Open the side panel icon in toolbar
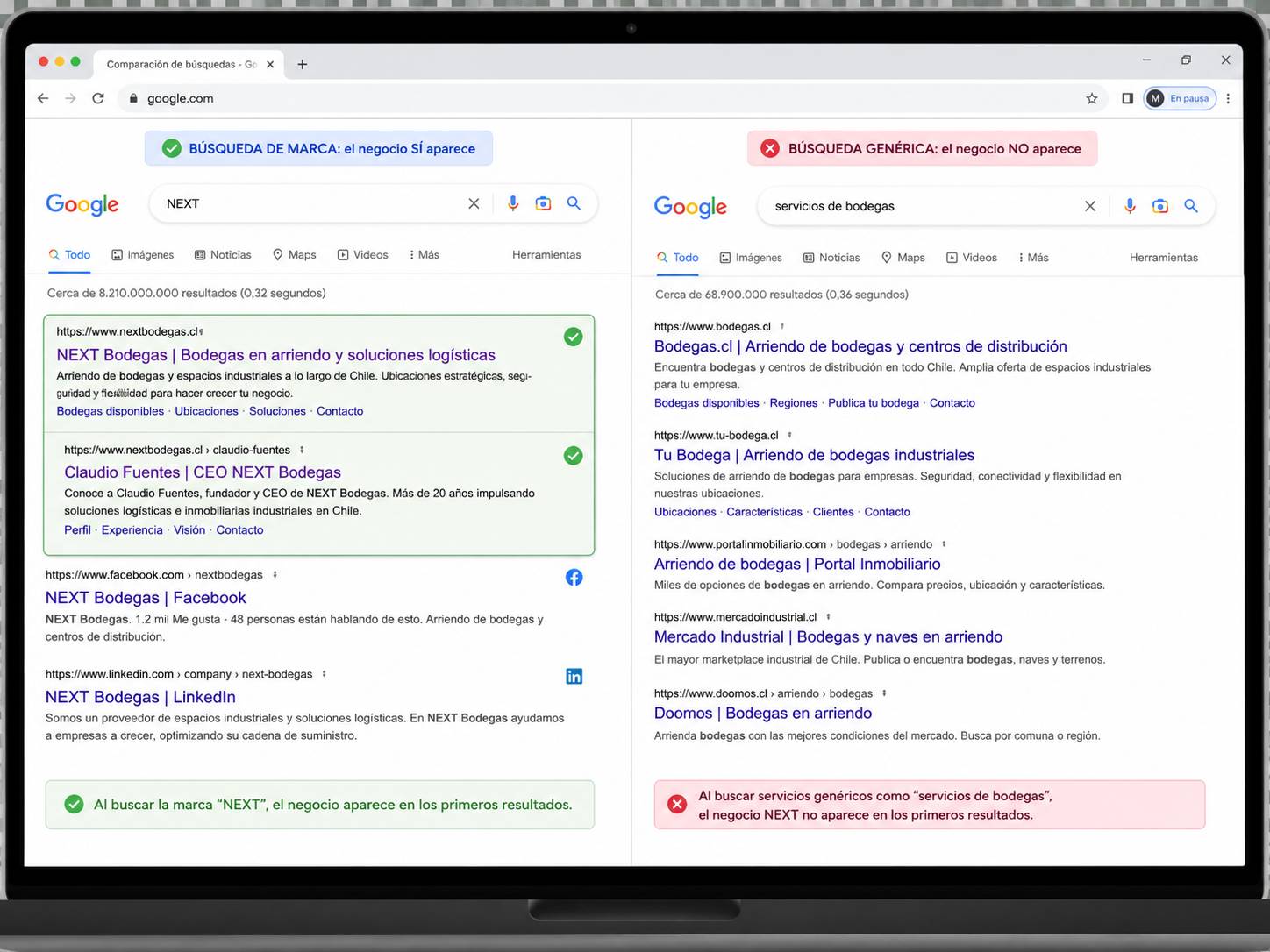1270x952 pixels. (x=1127, y=98)
